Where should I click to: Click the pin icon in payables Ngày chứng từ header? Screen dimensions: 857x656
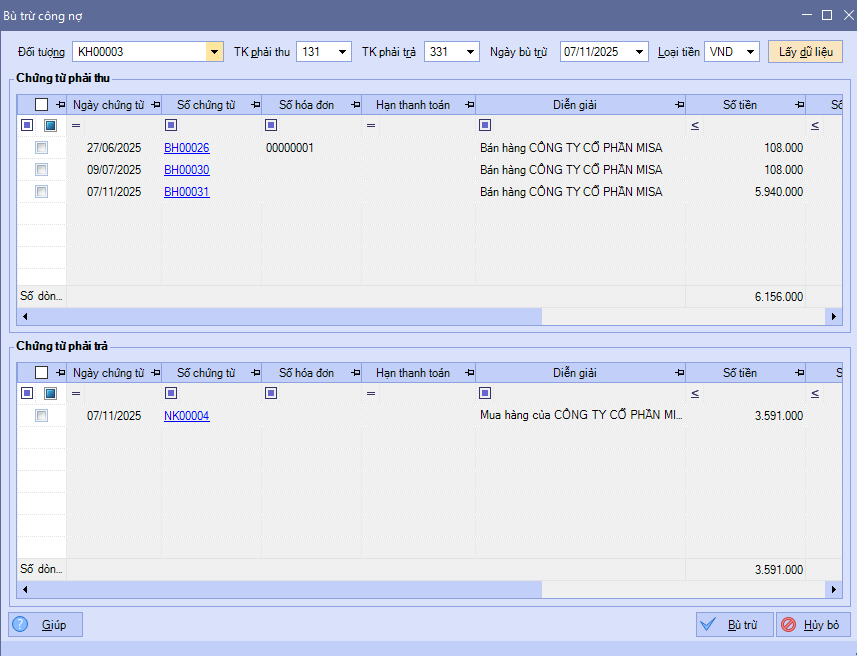(x=155, y=373)
